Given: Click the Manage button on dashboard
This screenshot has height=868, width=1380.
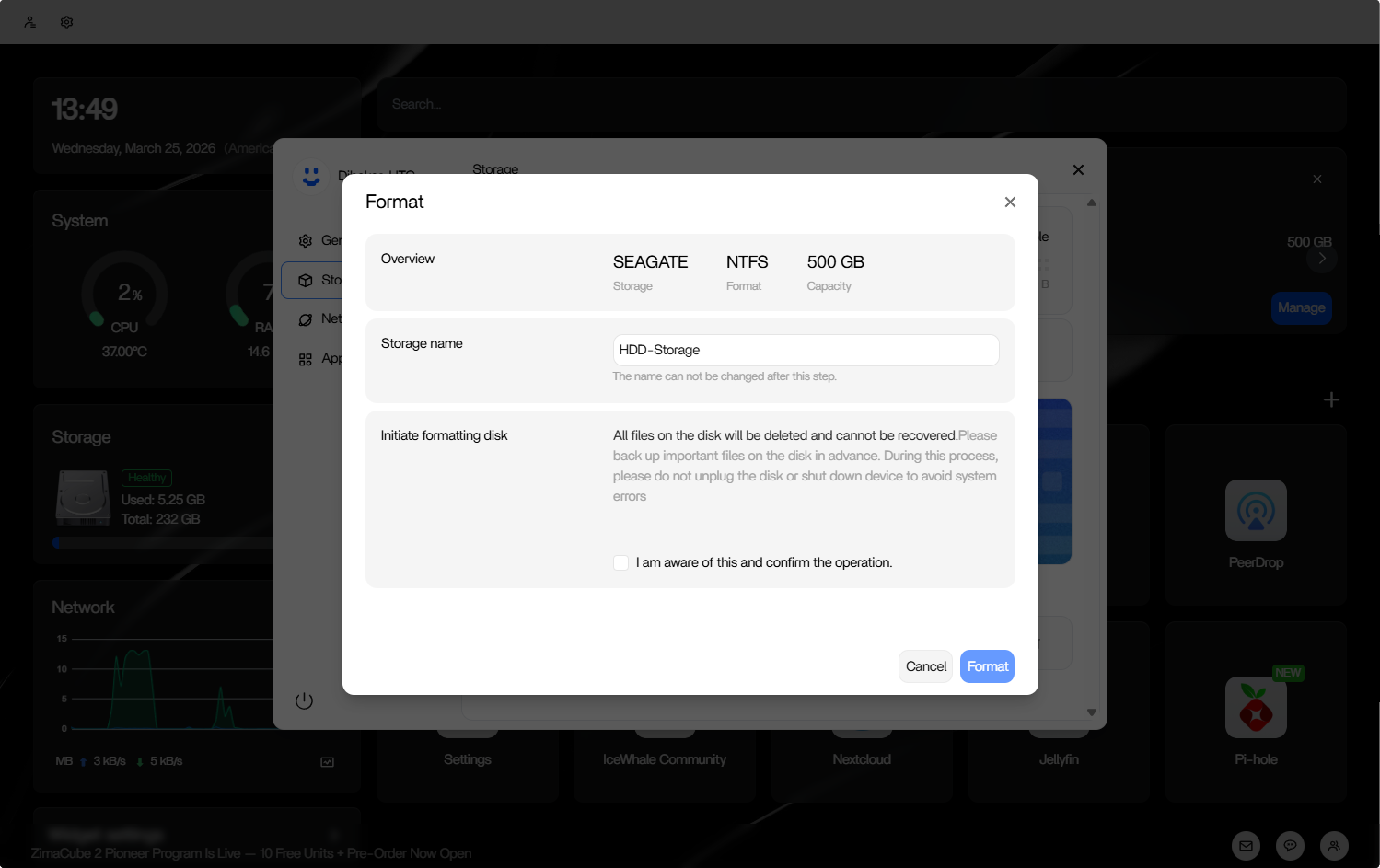Looking at the screenshot, I should (x=1301, y=307).
